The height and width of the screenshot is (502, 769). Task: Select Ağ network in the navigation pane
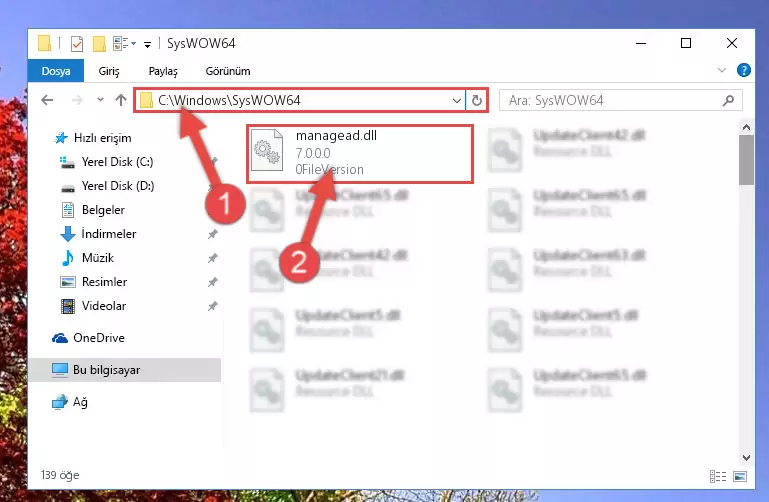pos(80,402)
